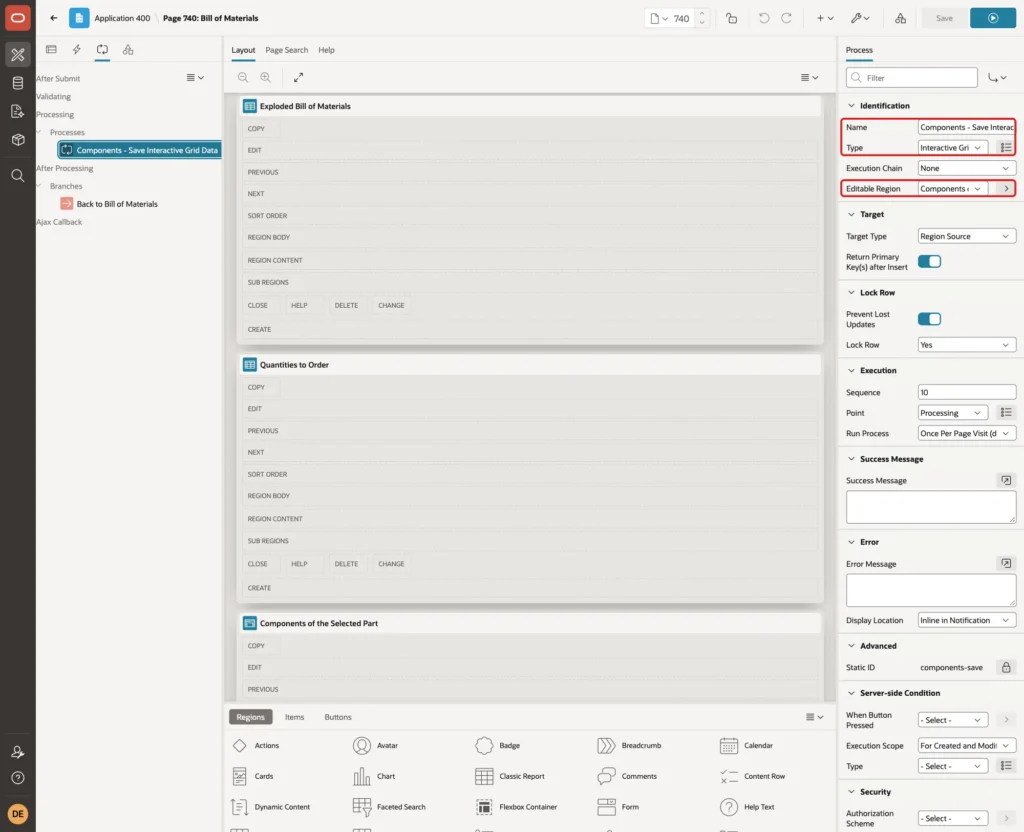Click the Undo icon
1024x832 pixels.
tap(763, 18)
